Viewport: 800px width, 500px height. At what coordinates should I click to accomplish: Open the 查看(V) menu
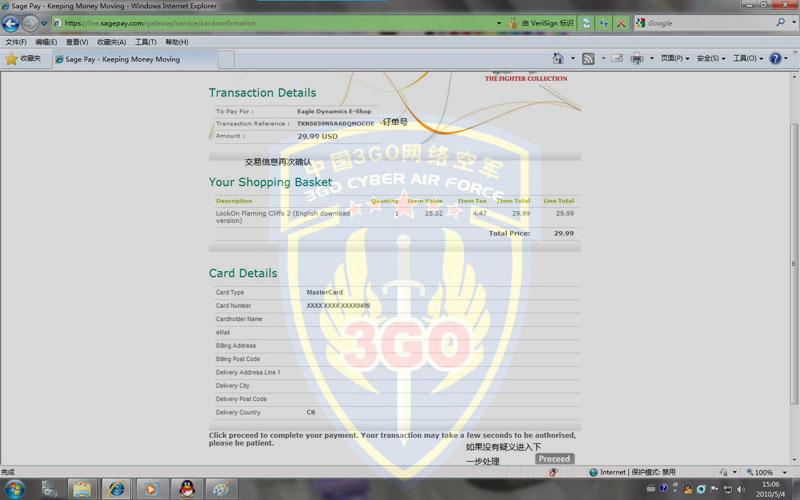(77, 42)
